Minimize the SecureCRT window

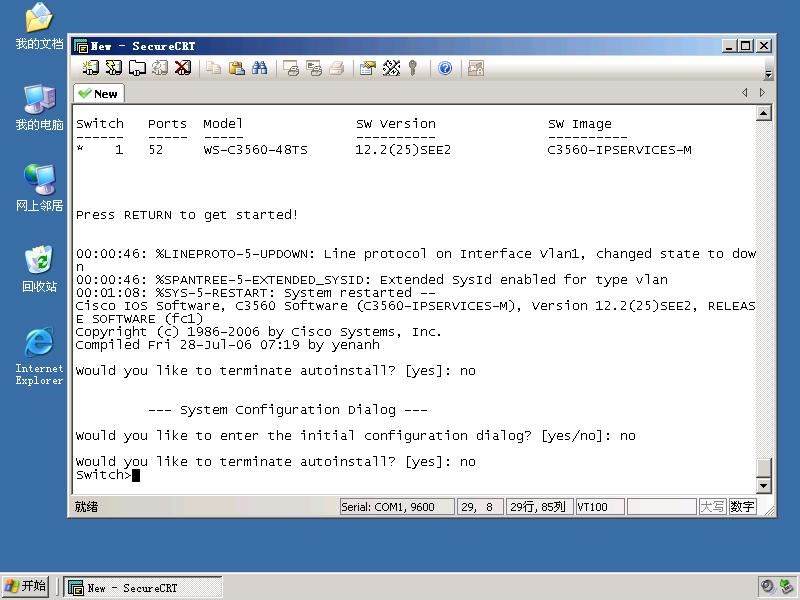pos(730,46)
